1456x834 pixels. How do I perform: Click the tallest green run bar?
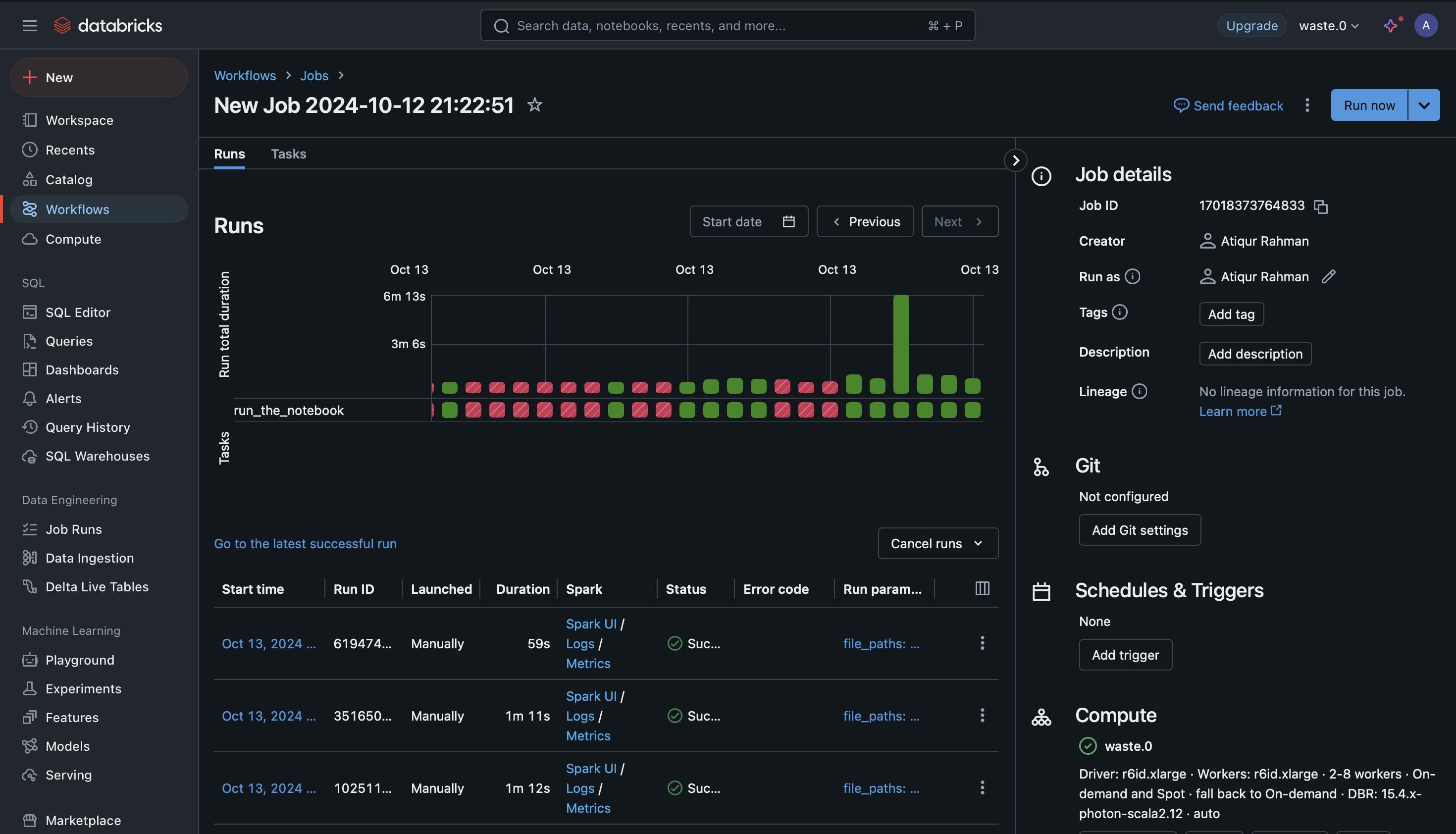point(900,344)
